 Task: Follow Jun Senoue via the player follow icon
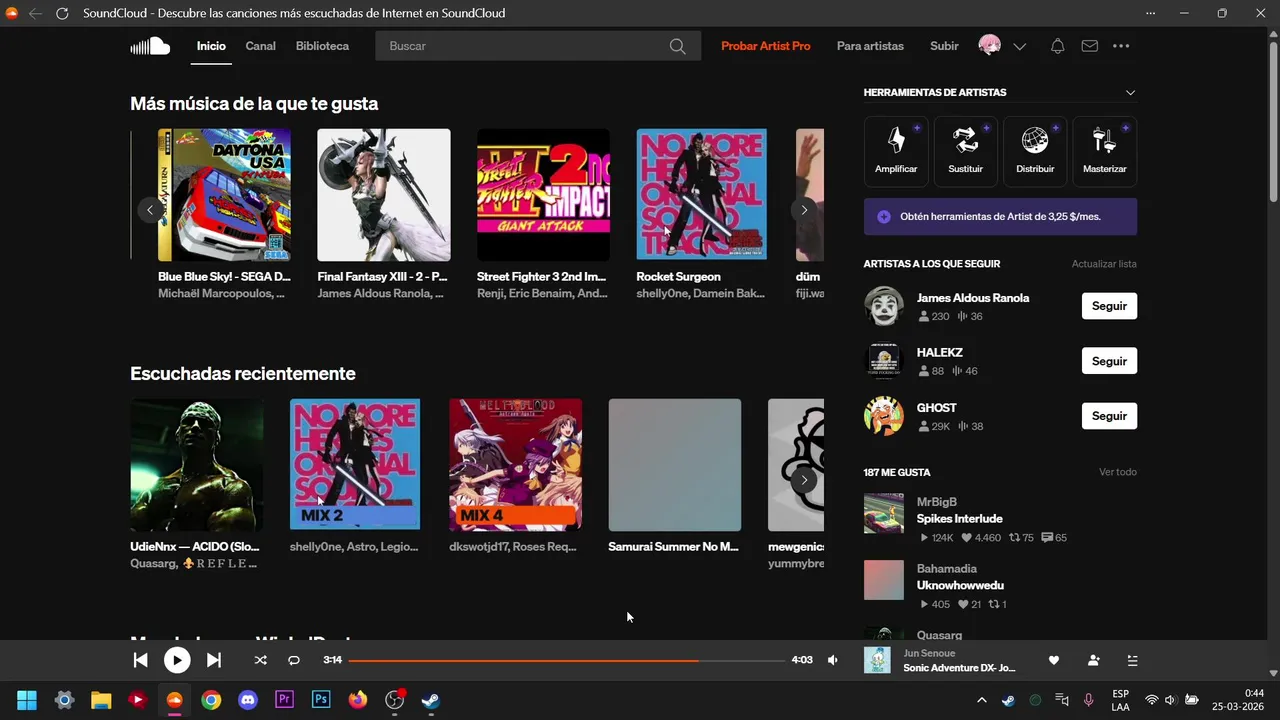tap(1093, 660)
